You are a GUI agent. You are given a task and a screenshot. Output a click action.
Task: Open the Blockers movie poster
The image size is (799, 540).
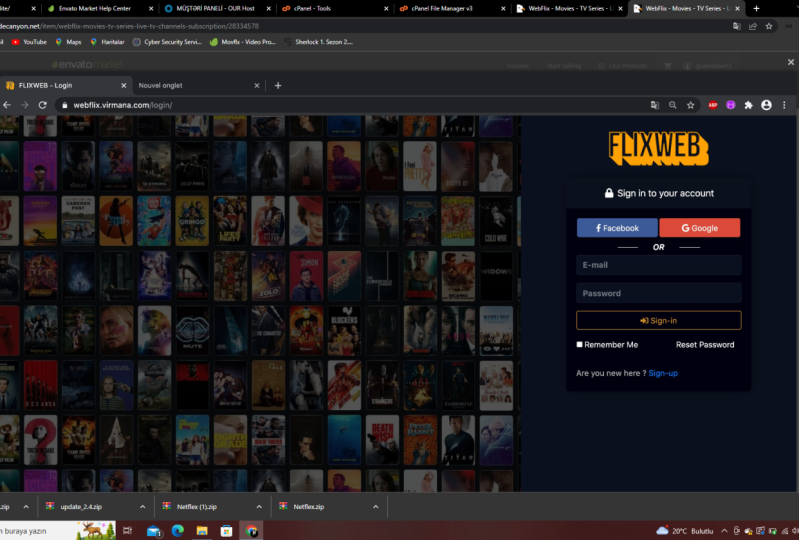(x=344, y=331)
